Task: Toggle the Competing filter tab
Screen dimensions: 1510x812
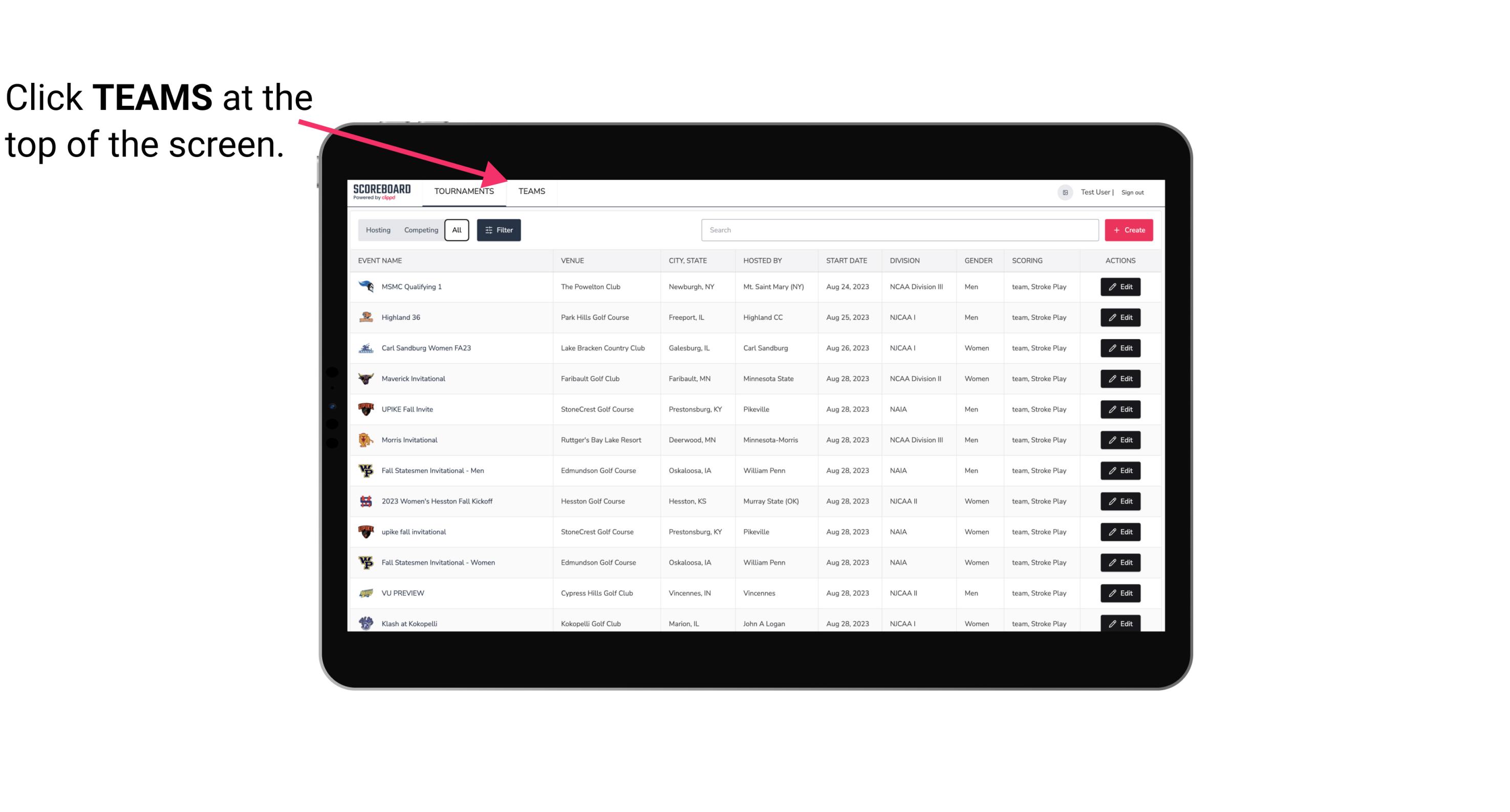Action: 420,230
